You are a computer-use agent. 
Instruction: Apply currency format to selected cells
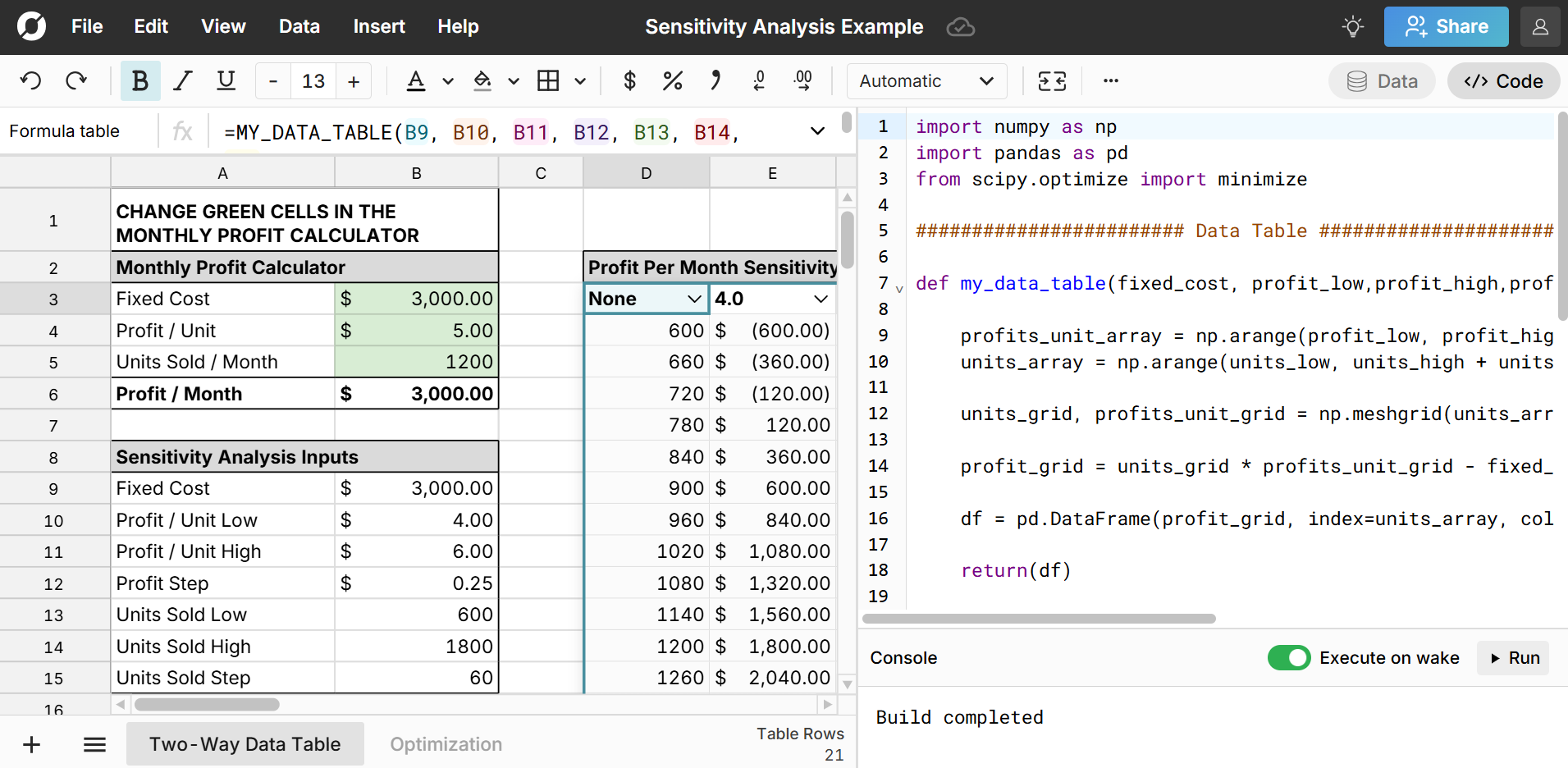coord(629,80)
